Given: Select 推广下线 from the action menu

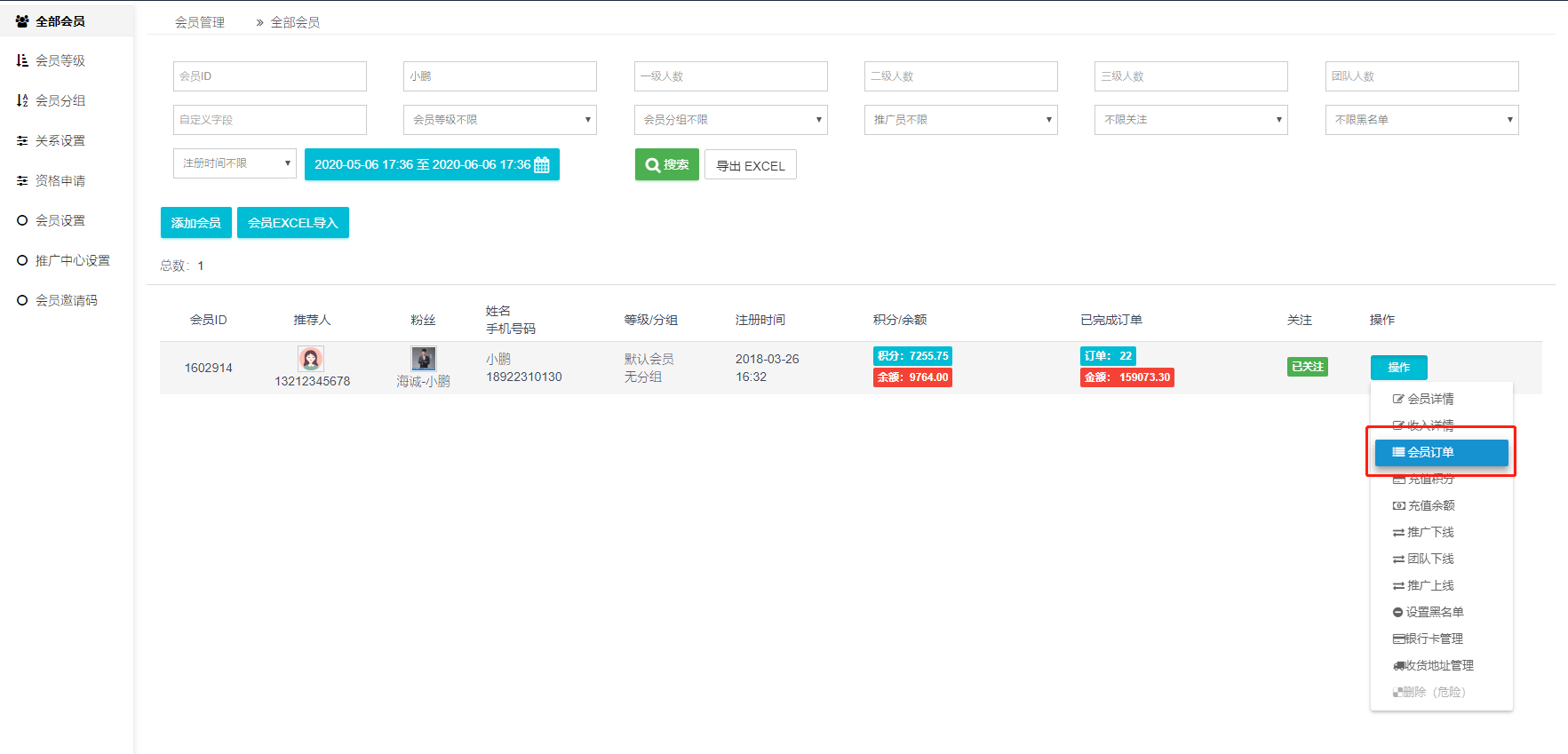Looking at the screenshot, I should (1441, 532).
